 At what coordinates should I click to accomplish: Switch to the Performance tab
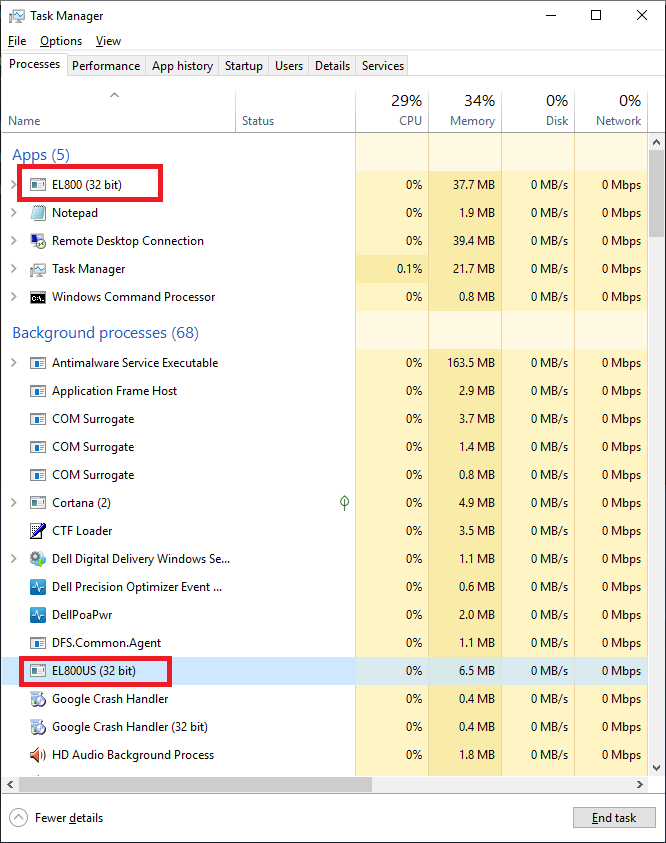point(106,66)
